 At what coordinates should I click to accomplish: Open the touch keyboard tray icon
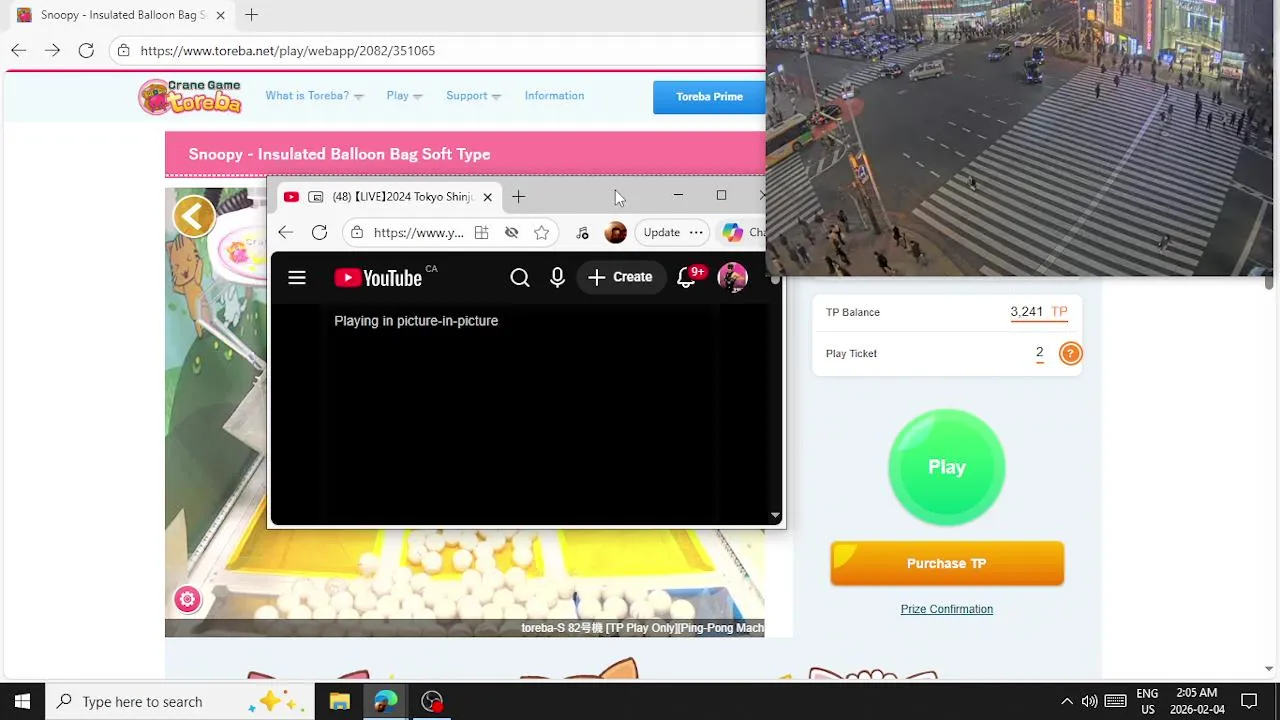click(x=1116, y=701)
